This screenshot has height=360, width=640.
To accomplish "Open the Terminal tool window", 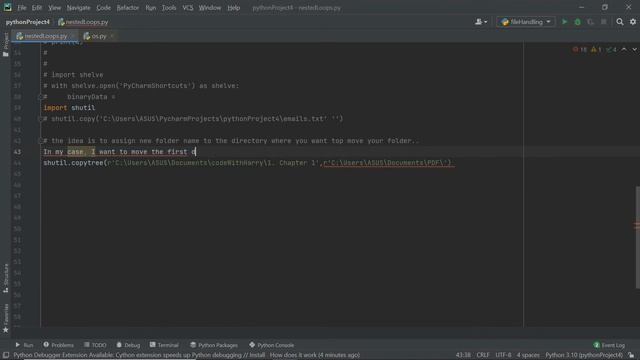I will point(164,345).
